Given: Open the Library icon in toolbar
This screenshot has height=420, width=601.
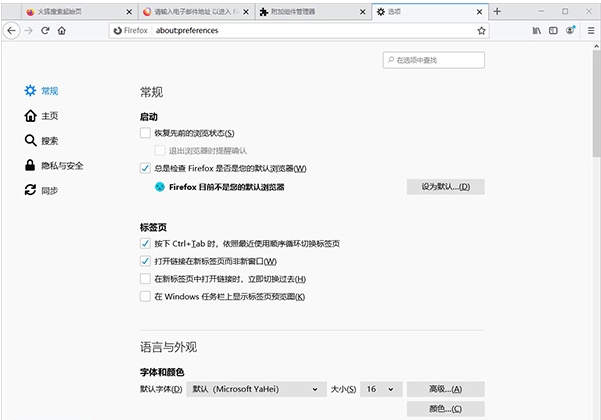Looking at the screenshot, I should 537,31.
